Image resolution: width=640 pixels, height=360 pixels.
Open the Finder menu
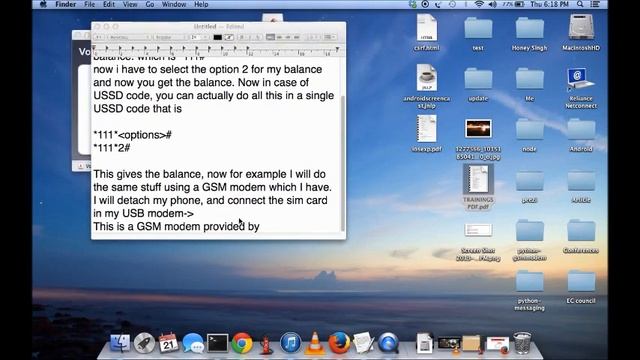coord(66,4)
